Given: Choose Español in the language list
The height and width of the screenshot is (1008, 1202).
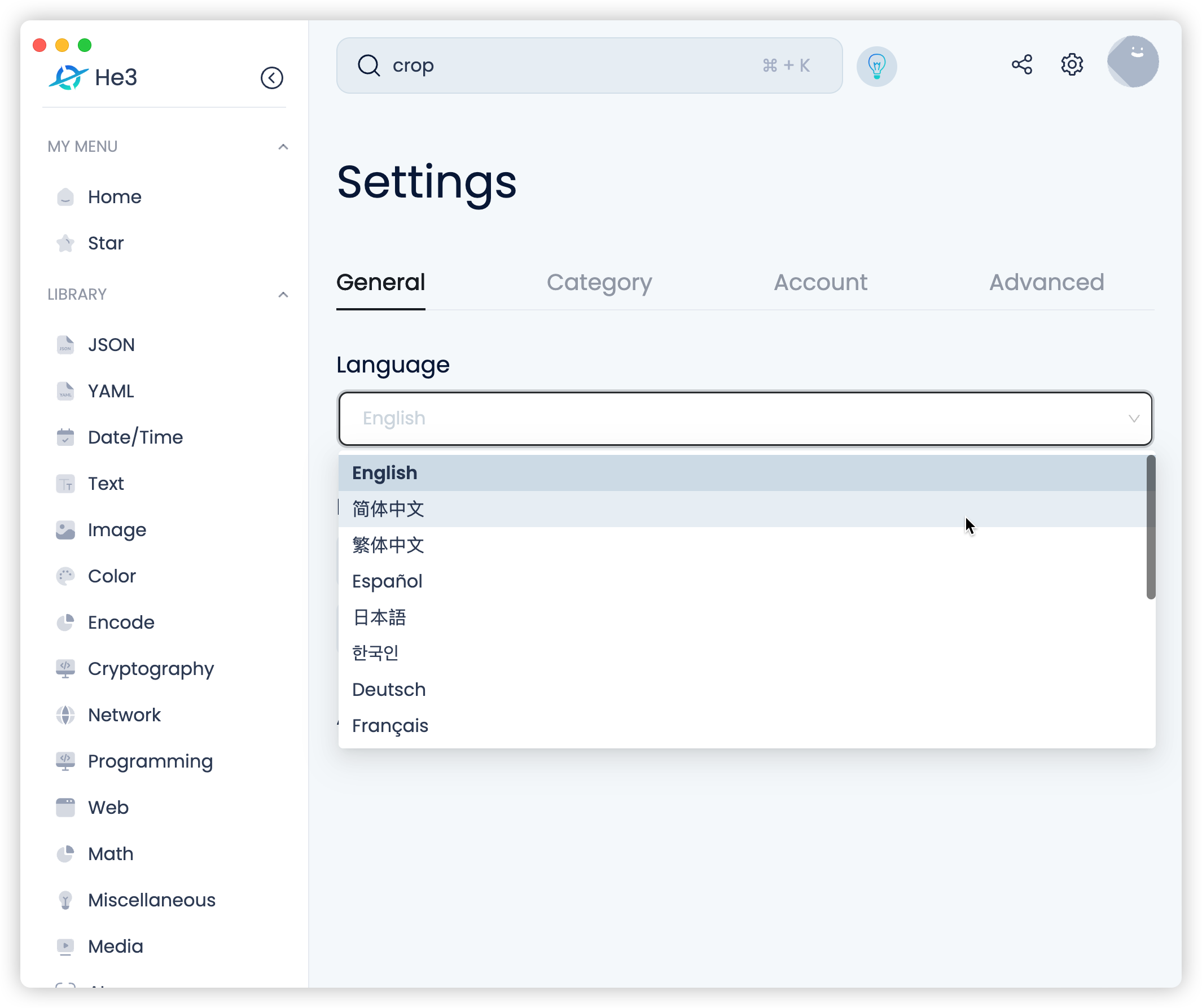Looking at the screenshot, I should coord(387,581).
